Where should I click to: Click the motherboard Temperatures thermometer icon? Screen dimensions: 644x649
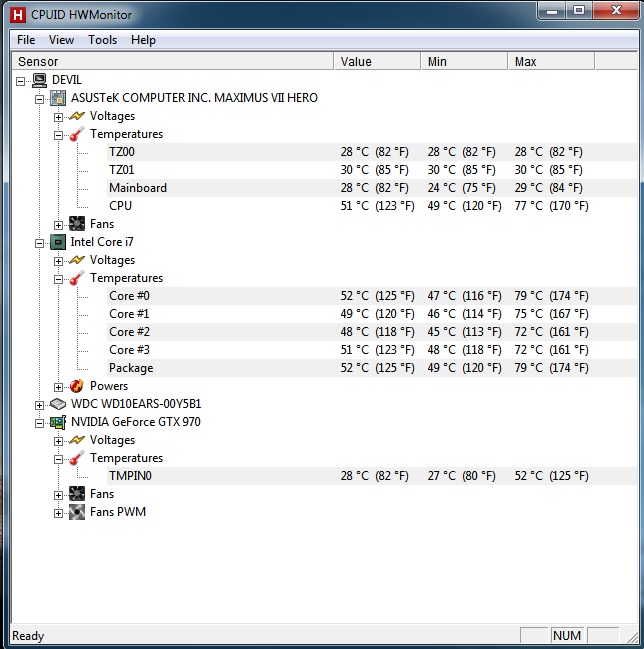click(x=77, y=134)
